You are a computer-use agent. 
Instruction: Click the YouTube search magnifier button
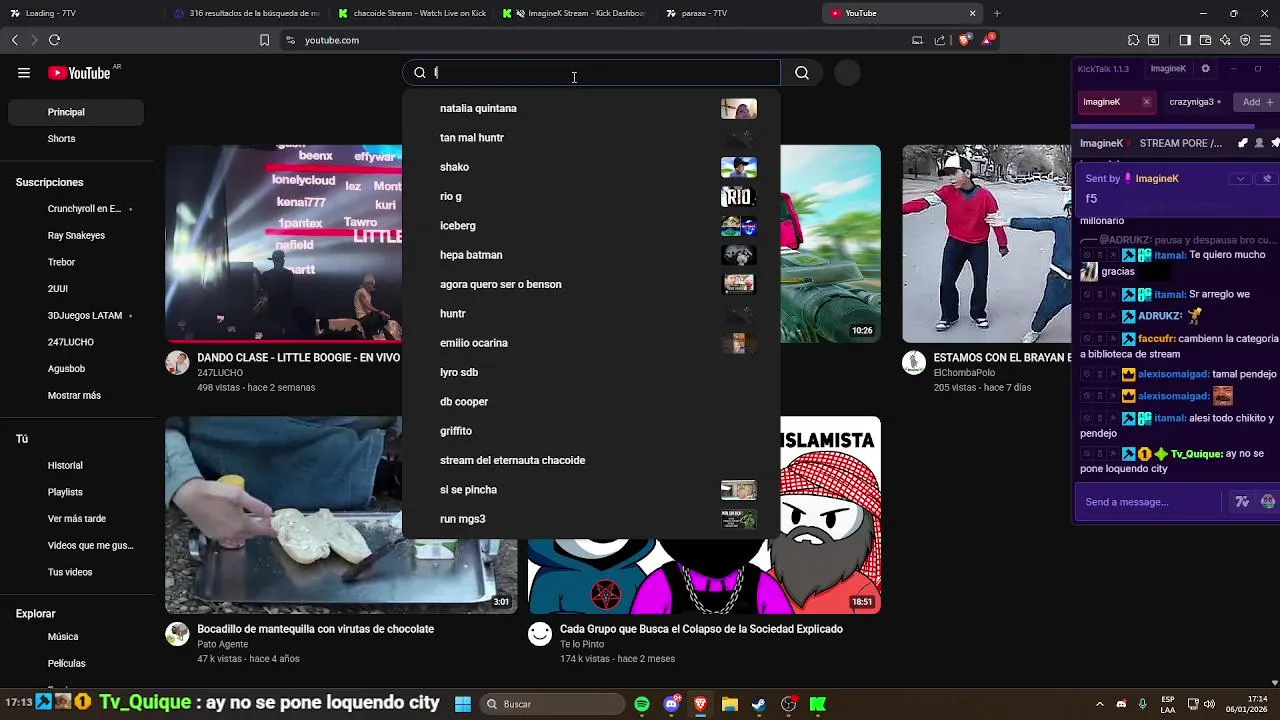pos(802,73)
